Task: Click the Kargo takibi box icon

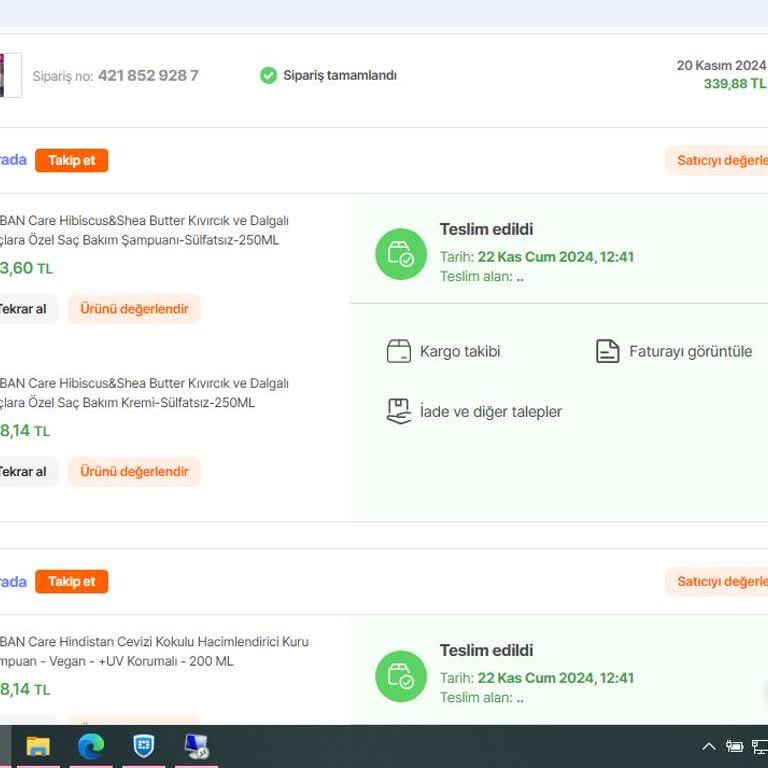Action: click(399, 351)
